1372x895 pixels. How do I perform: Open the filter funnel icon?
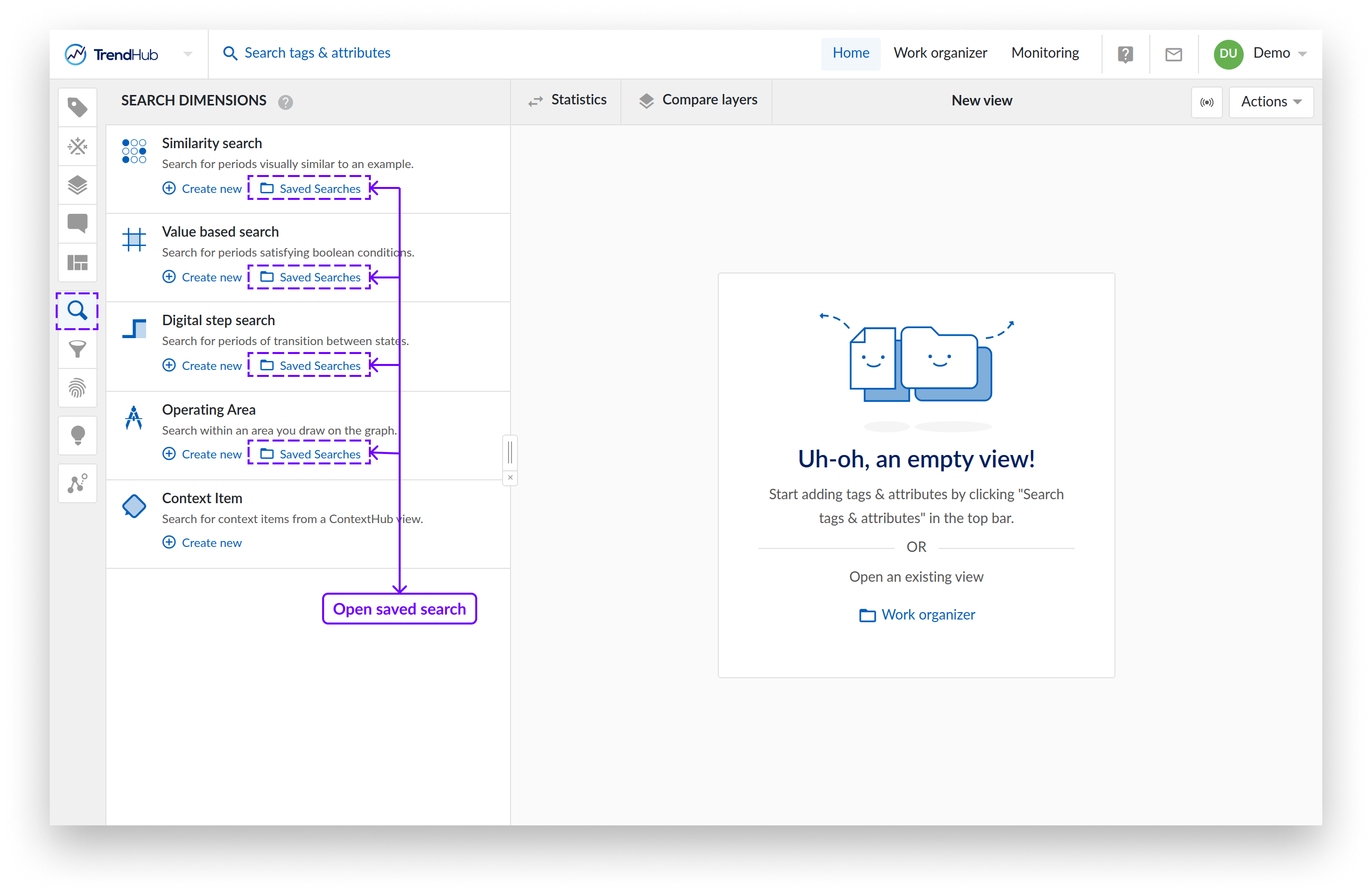[x=77, y=350]
